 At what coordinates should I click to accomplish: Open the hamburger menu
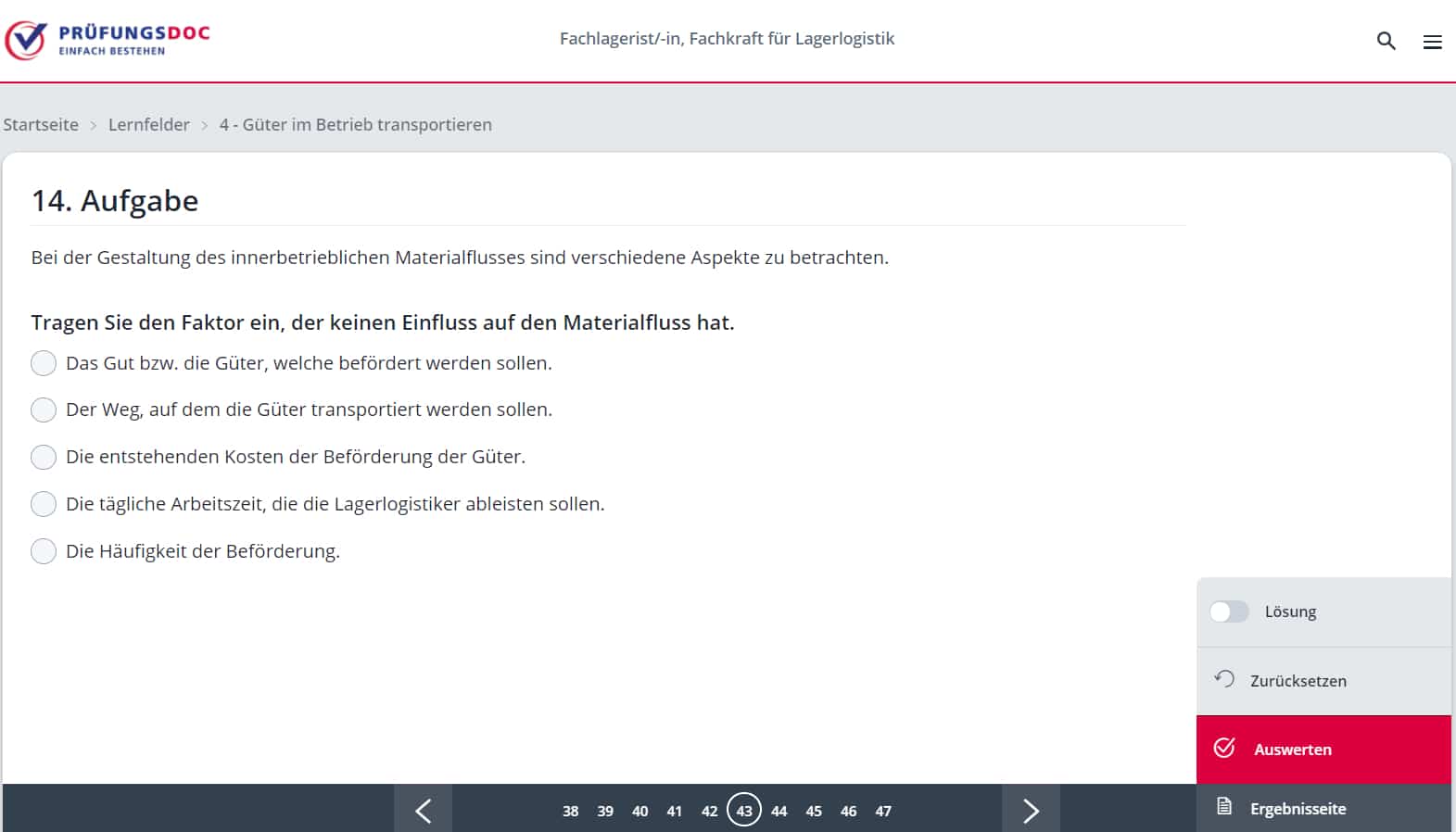[1432, 42]
